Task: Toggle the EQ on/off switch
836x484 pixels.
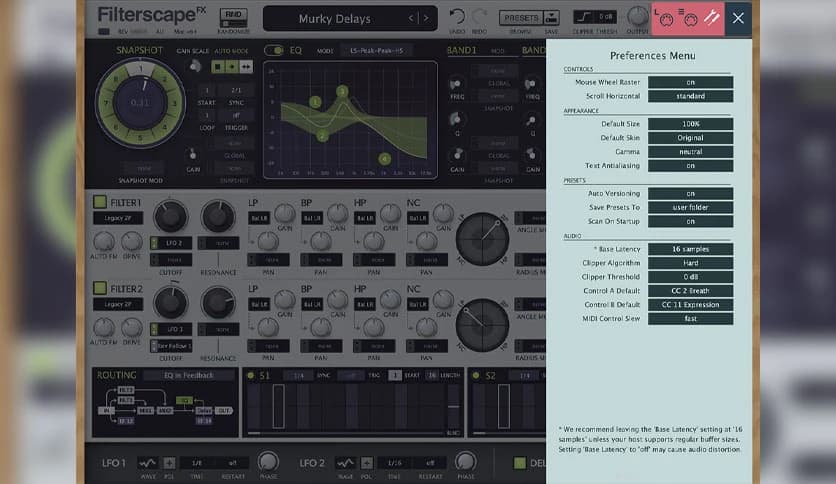Action: 274,50
